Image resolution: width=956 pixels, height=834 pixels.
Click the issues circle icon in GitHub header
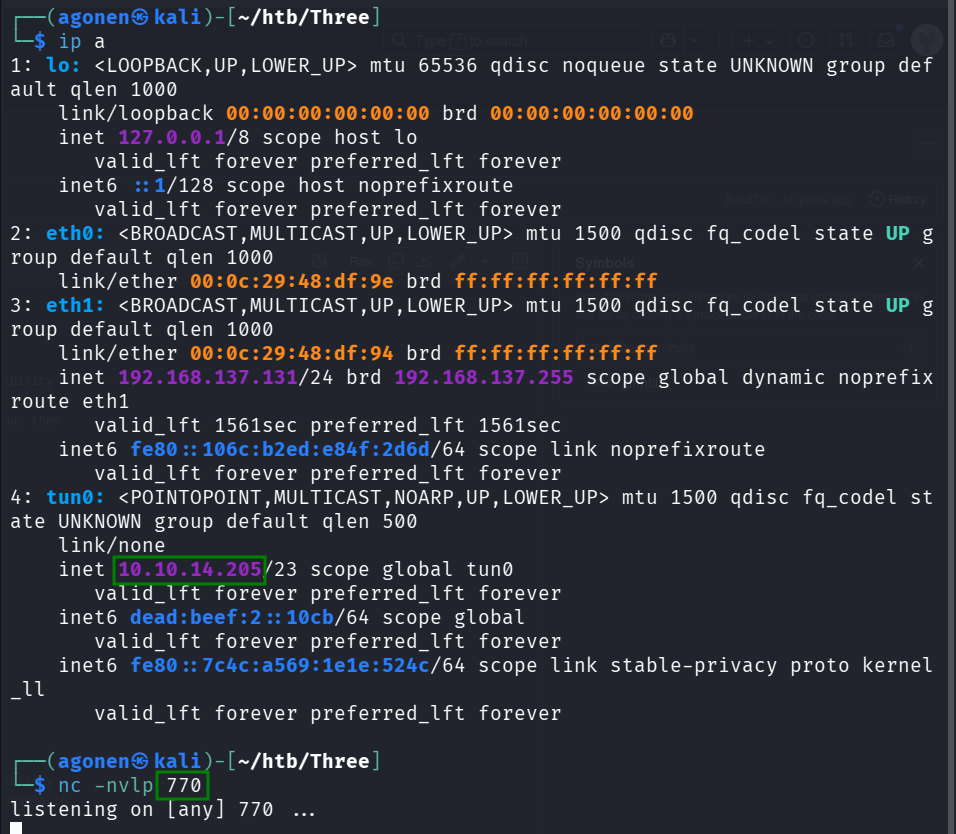[x=805, y=38]
